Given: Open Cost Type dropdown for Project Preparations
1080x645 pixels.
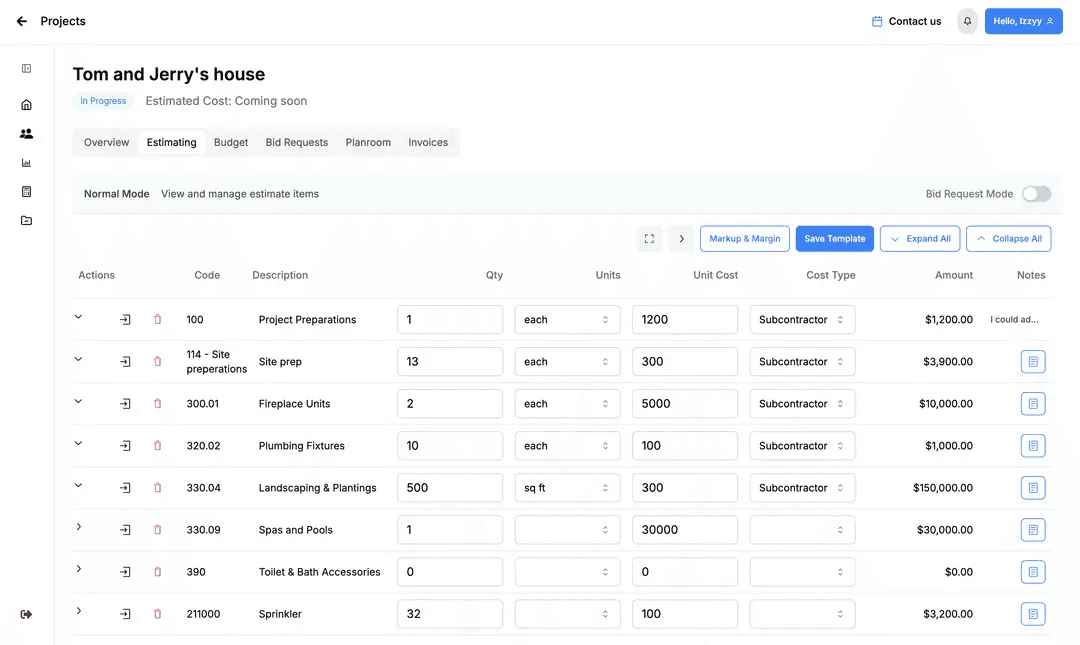Looking at the screenshot, I should click(x=802, y=320).
